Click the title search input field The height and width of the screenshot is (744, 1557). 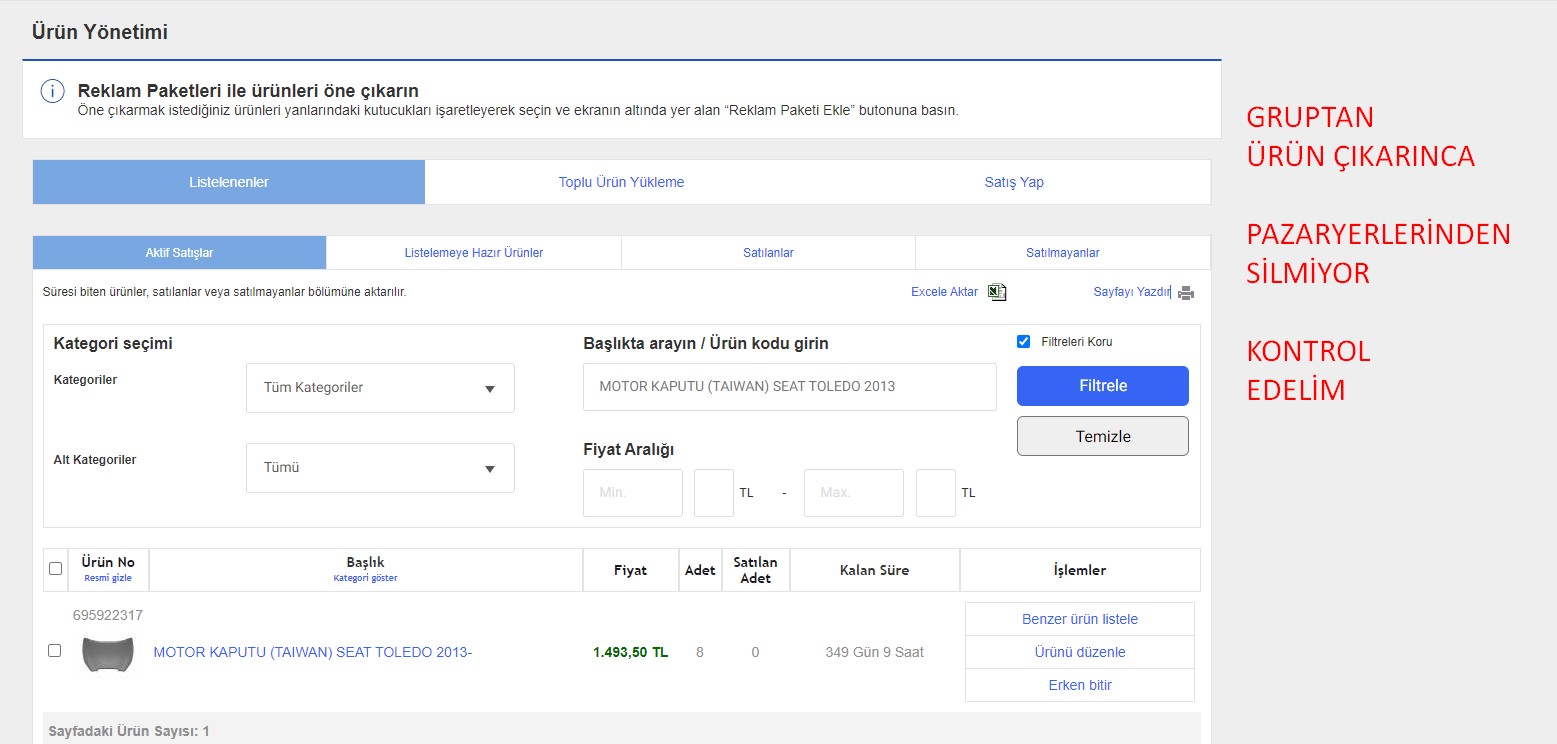tap(789, 387)
